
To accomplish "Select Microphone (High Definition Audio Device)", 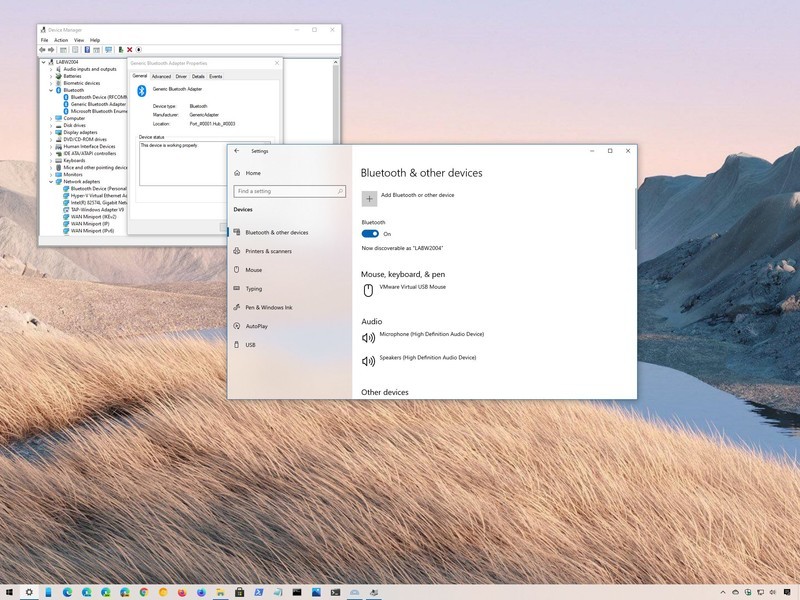I will (x=432, y=334).
